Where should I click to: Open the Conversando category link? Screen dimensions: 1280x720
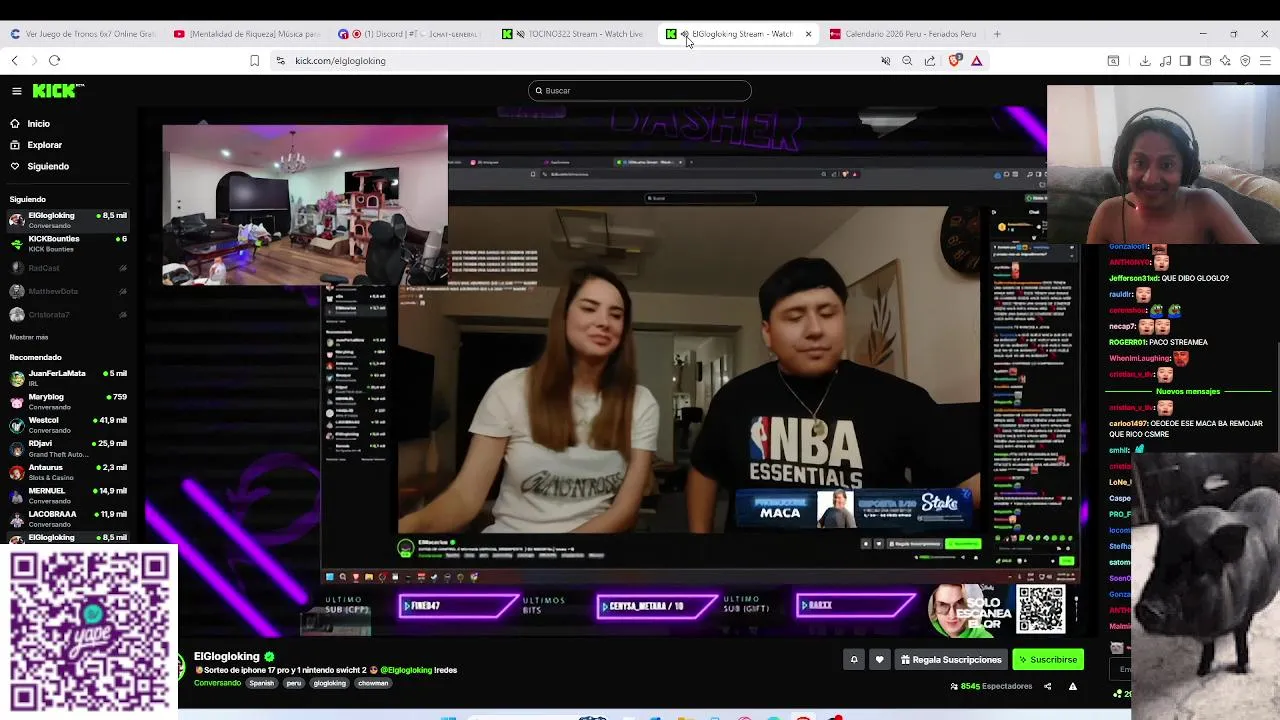tap(217, 683)
